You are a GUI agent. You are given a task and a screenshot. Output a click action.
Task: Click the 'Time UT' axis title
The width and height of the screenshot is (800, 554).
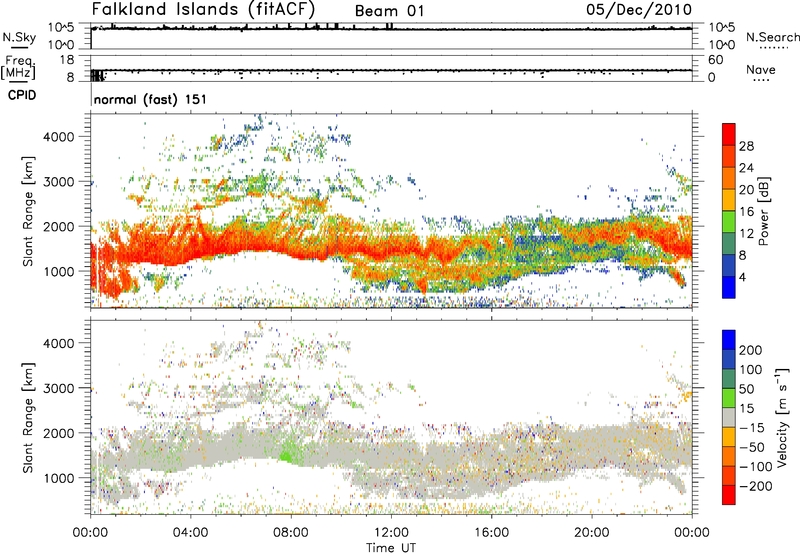click(x=391, y=547)
